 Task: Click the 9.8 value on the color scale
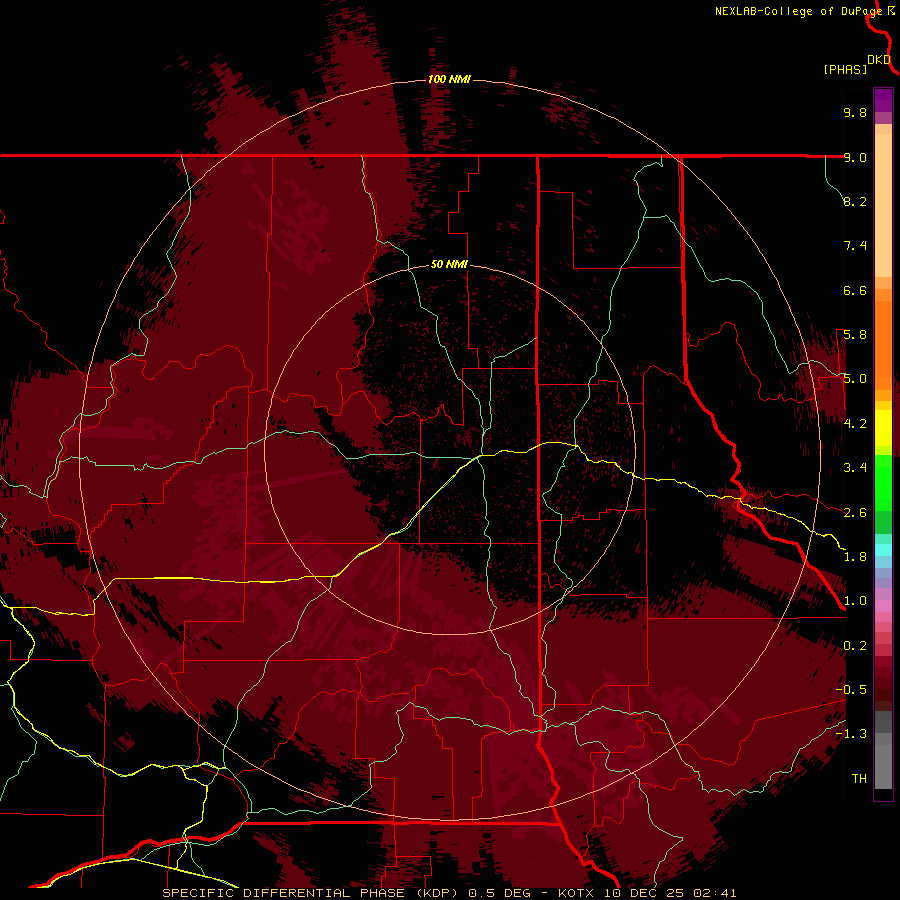855,112
